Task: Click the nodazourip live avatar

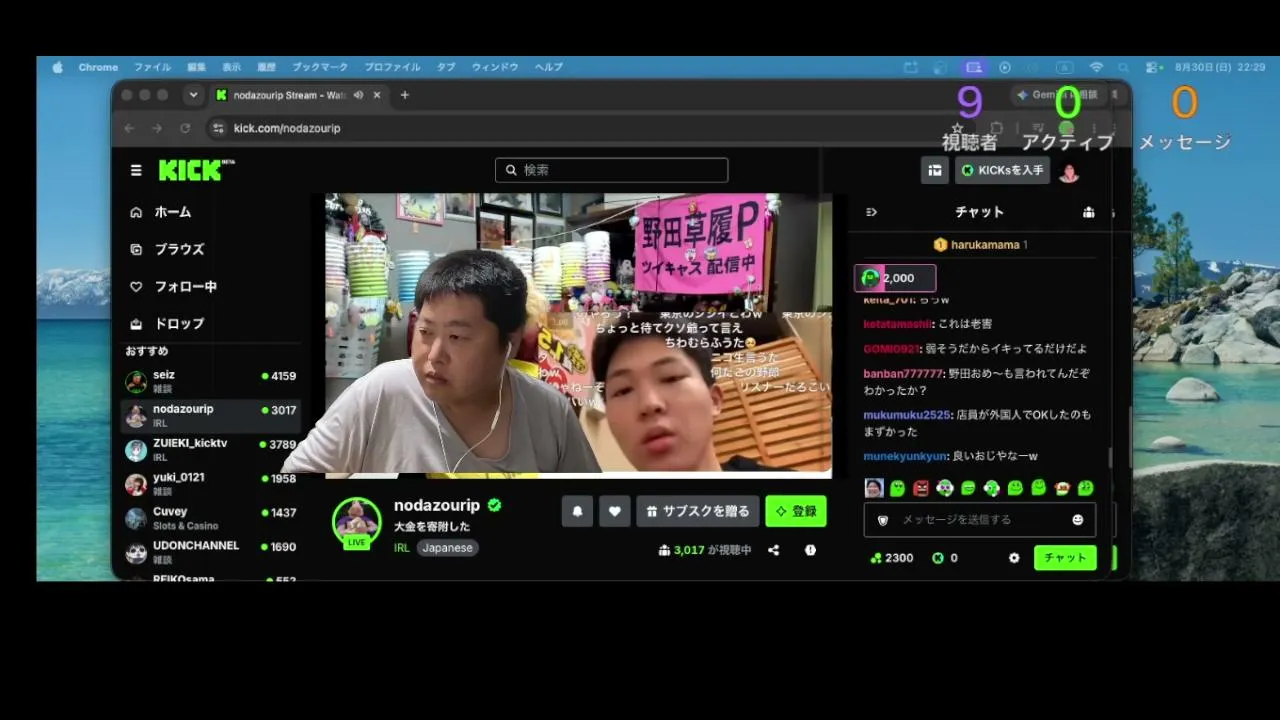Action: click(x=357, y=522)
